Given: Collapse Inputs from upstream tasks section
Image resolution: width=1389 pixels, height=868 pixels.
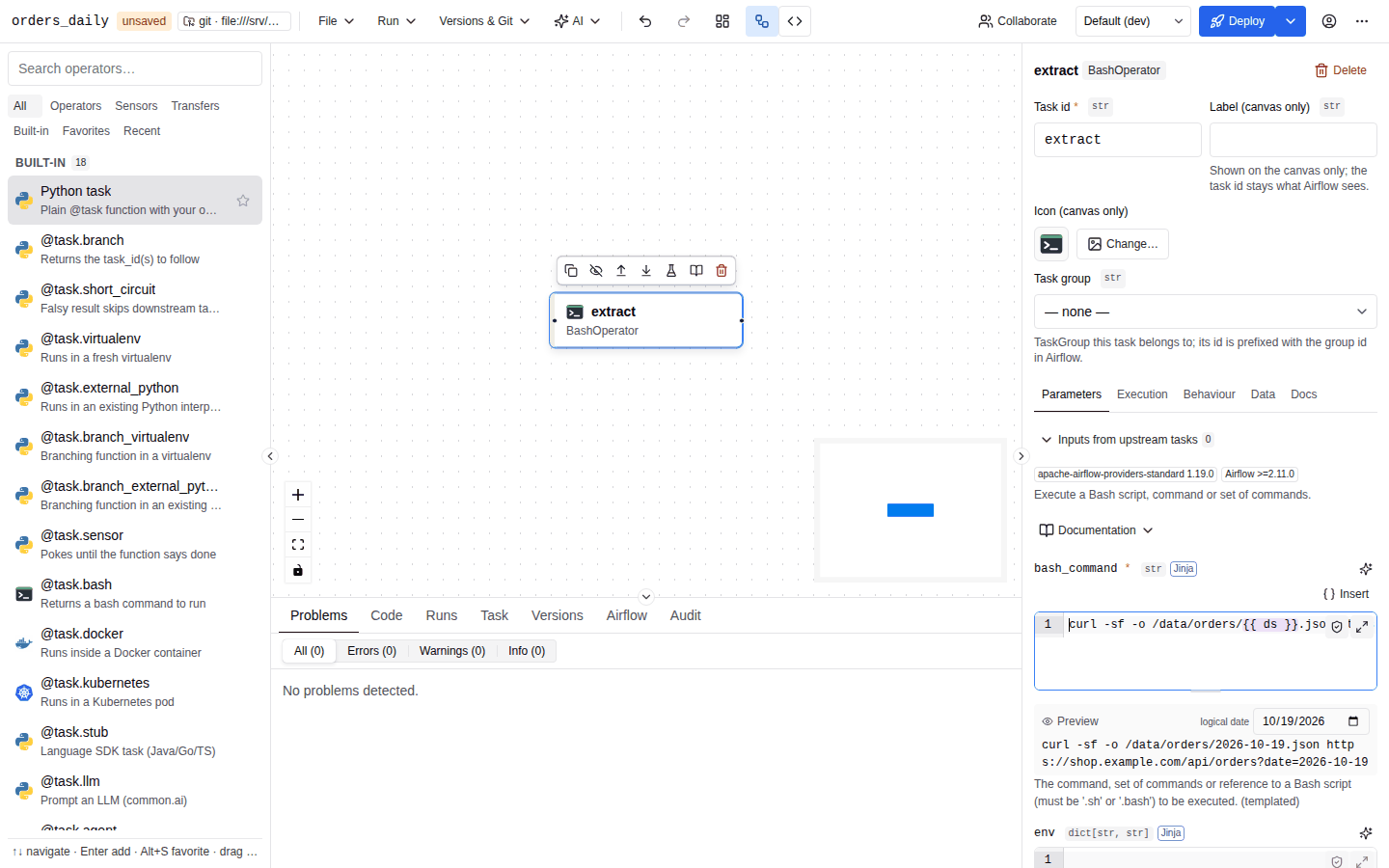Looking at the screenshot, I should point(1127,440).
